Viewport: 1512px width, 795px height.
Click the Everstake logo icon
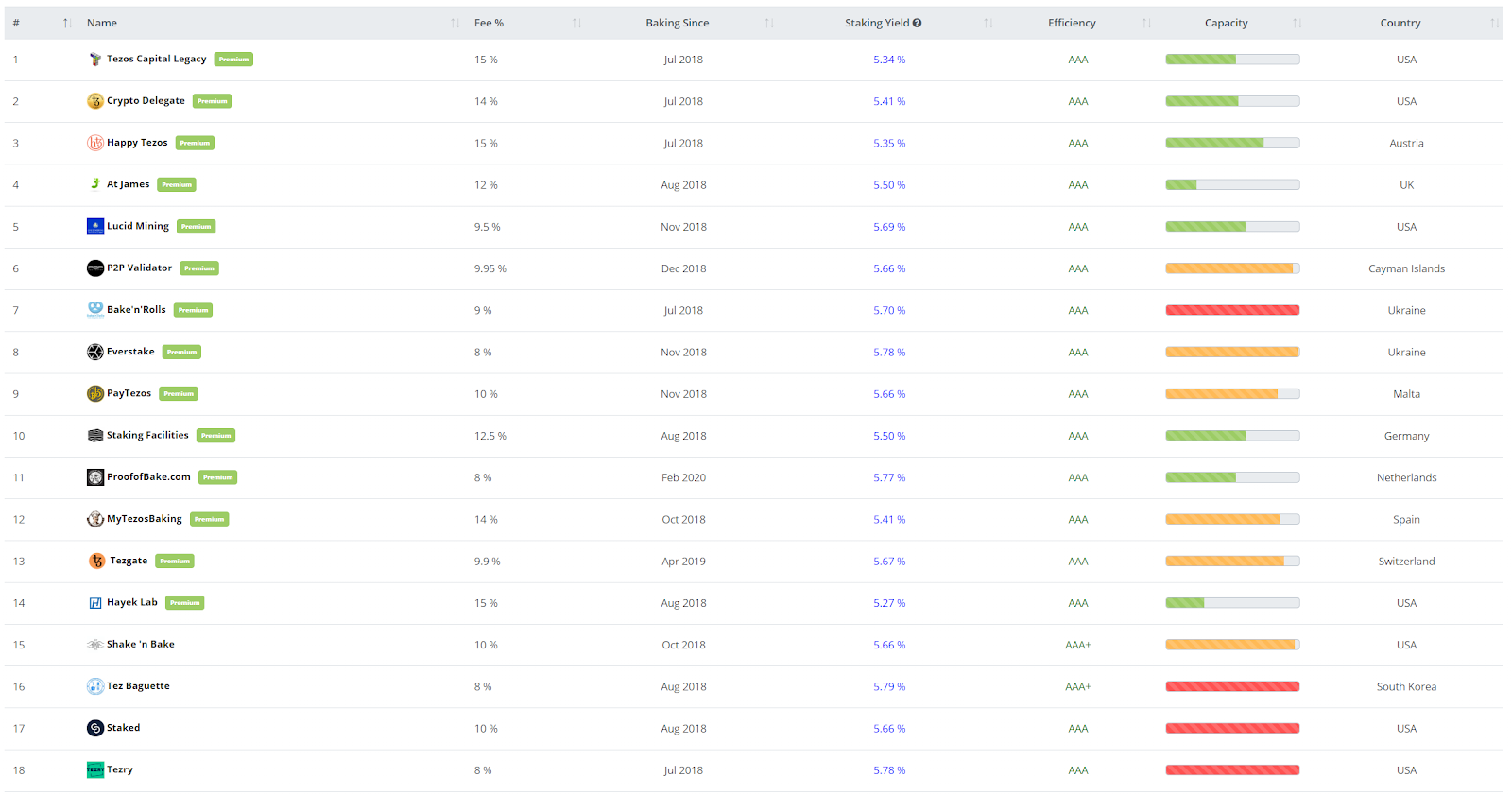point(95,352)
